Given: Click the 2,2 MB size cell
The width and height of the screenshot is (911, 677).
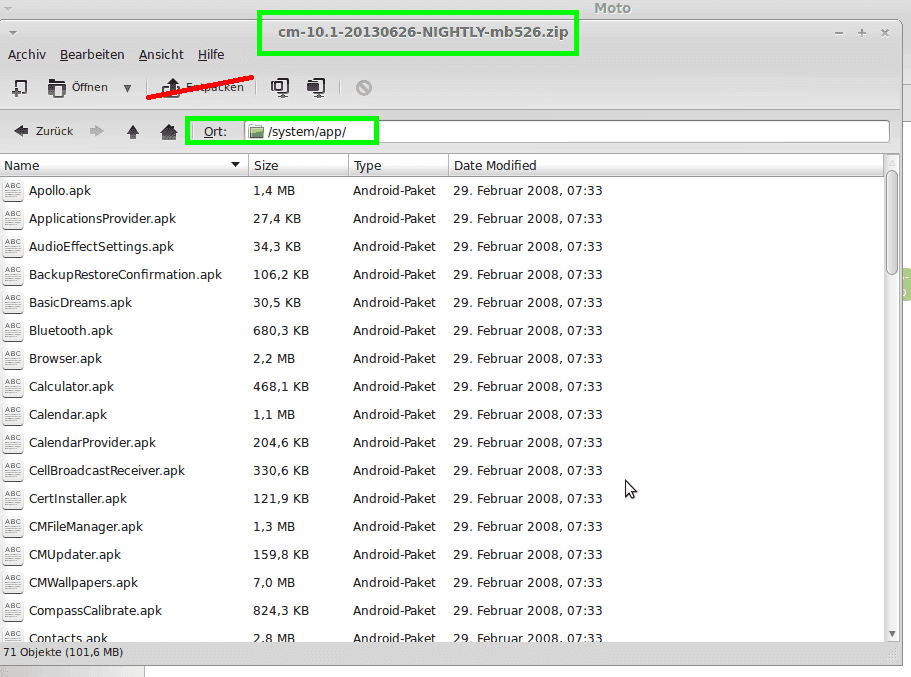Looking at the screenshot, I should (274, 359).
